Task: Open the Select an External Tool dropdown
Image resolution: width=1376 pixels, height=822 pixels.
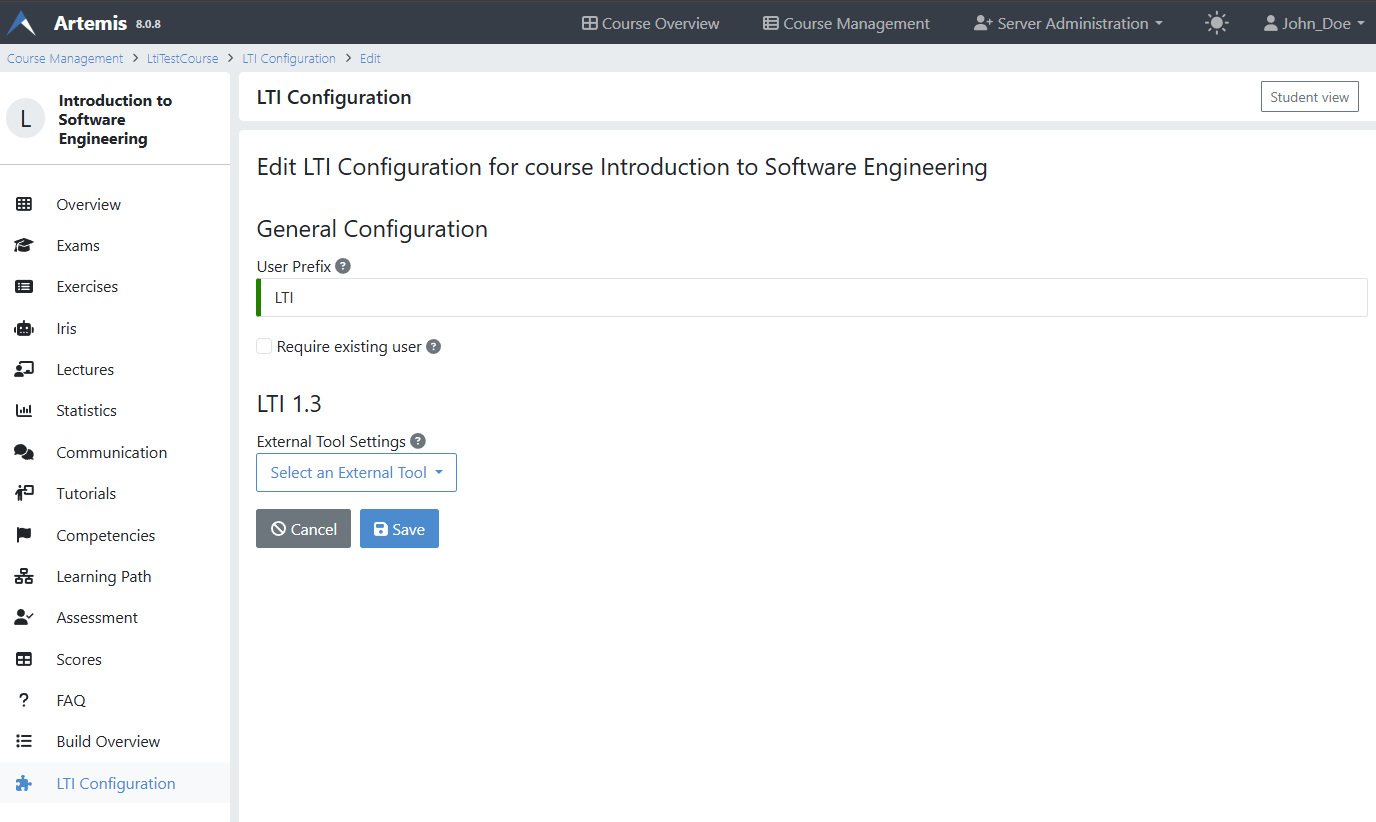Action: [356, 472]
